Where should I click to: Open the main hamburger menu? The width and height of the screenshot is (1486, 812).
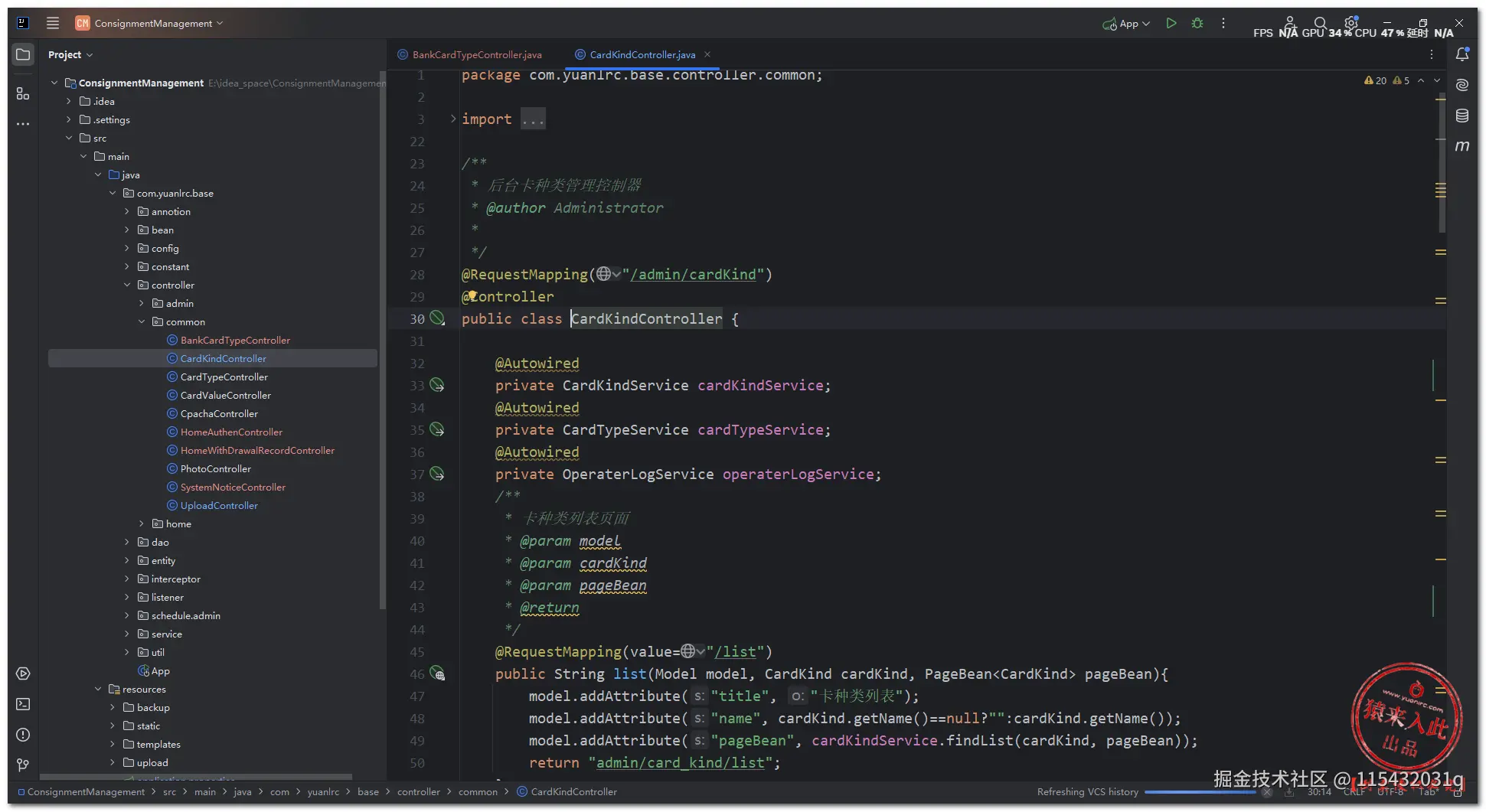coord(53,23)
